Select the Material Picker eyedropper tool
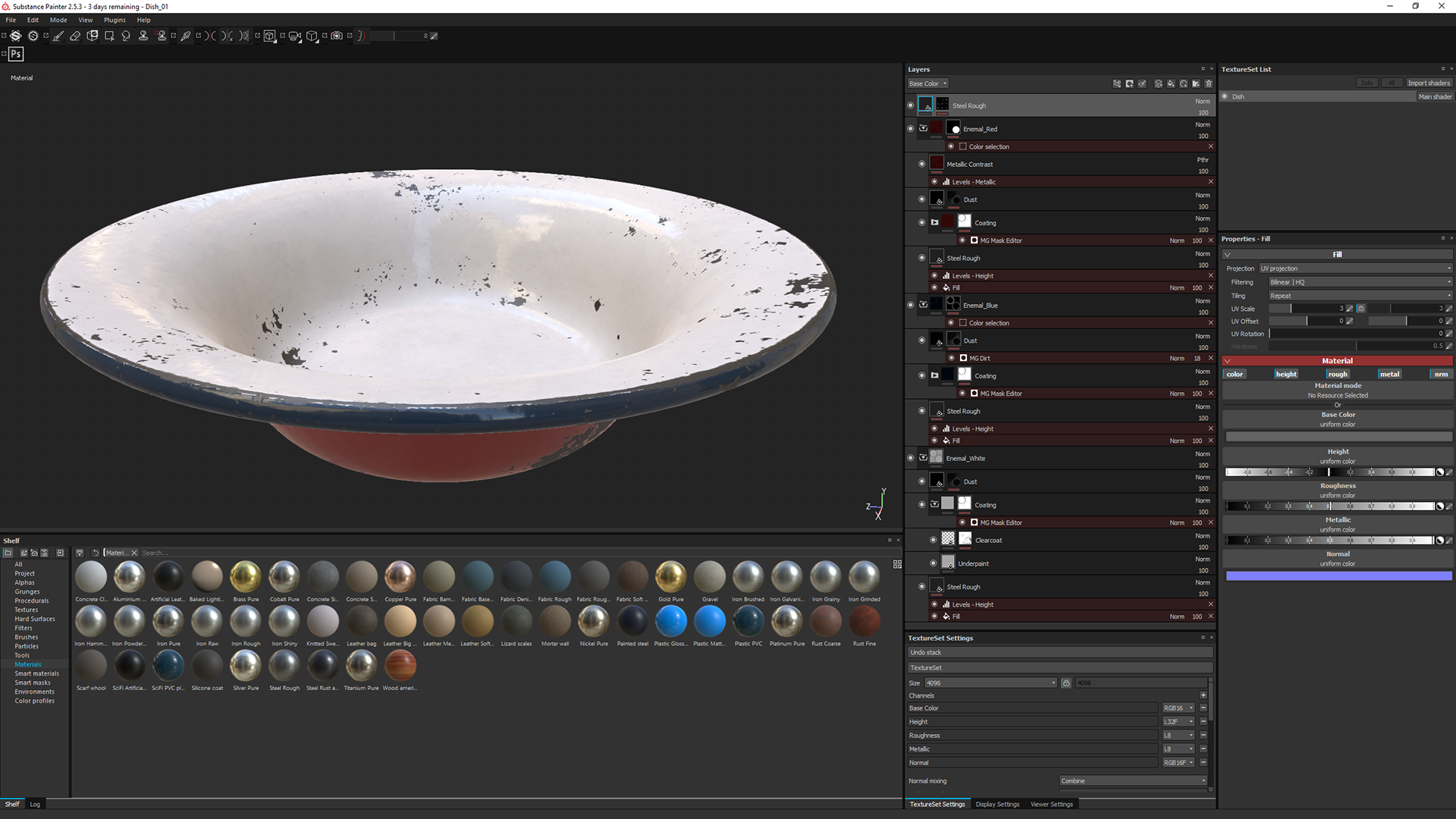 coord(185,36)
